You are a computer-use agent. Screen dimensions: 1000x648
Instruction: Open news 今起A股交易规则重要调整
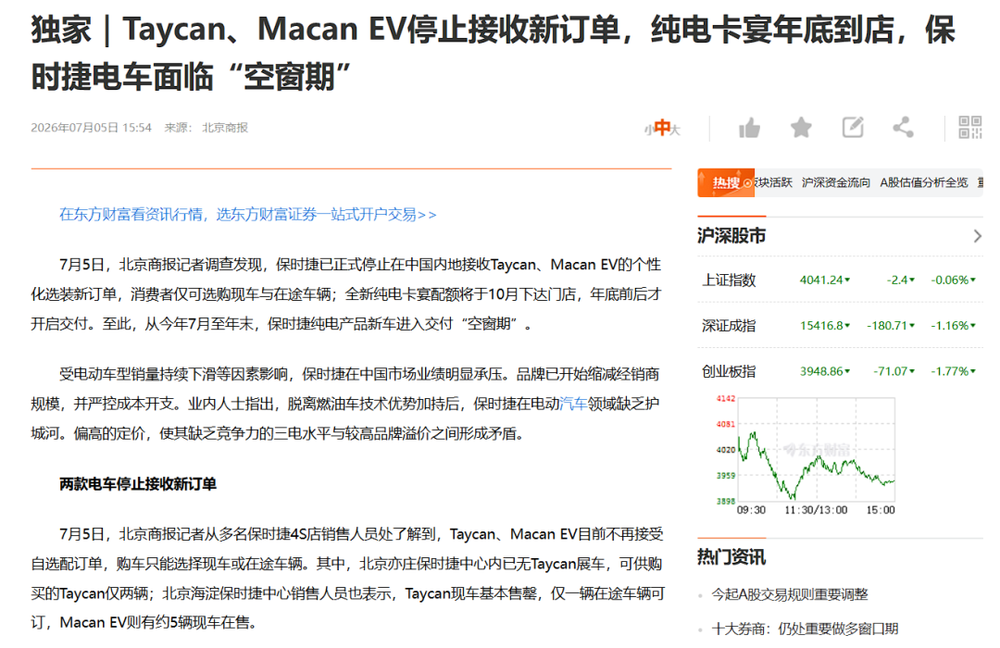pyautogui.click(x=790, y=595)
